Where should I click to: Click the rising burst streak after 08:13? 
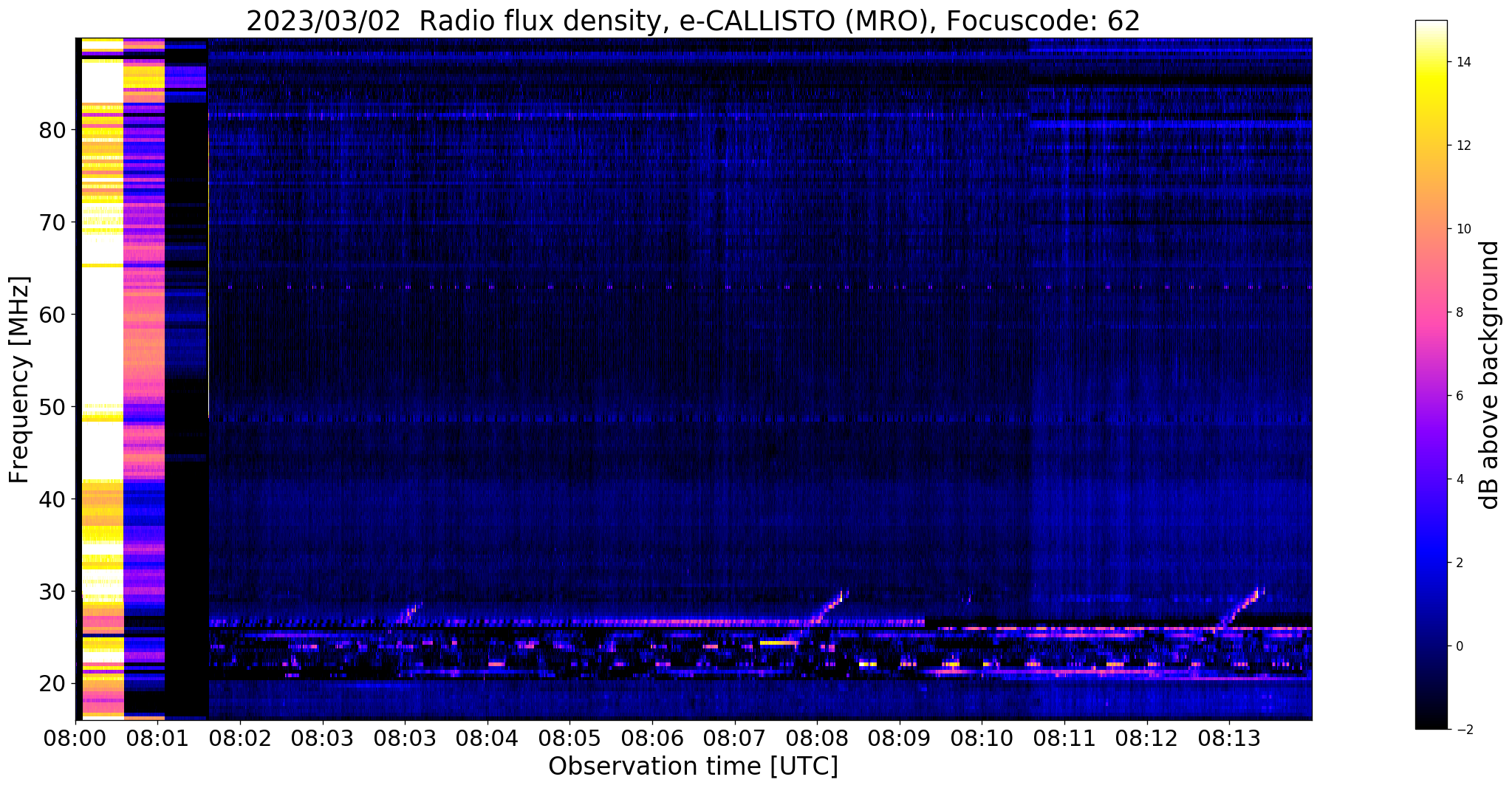pos(1241,606)
